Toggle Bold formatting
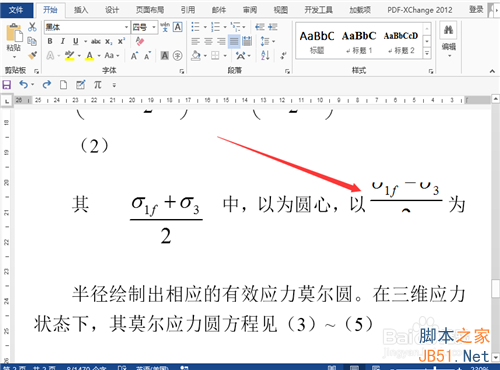Screen dimensions: 500x370 click(50, 41)
